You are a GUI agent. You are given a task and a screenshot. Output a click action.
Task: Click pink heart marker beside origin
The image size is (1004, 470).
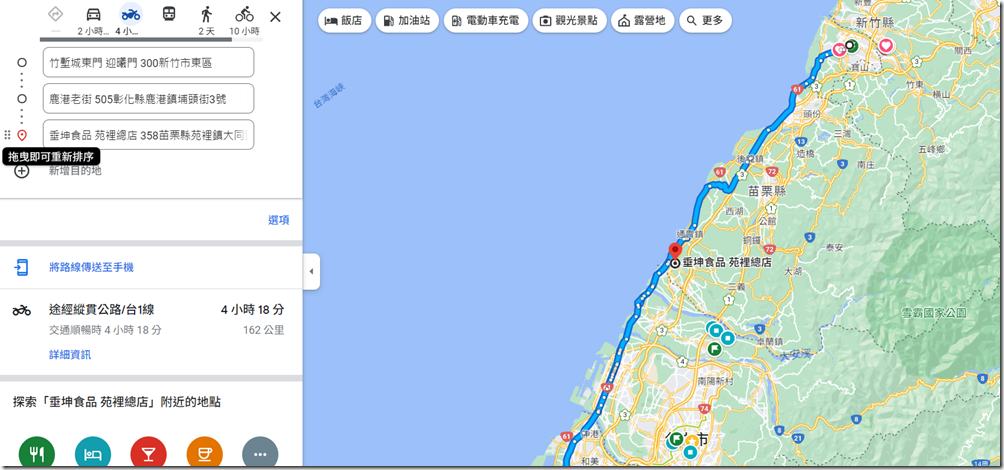839,49
